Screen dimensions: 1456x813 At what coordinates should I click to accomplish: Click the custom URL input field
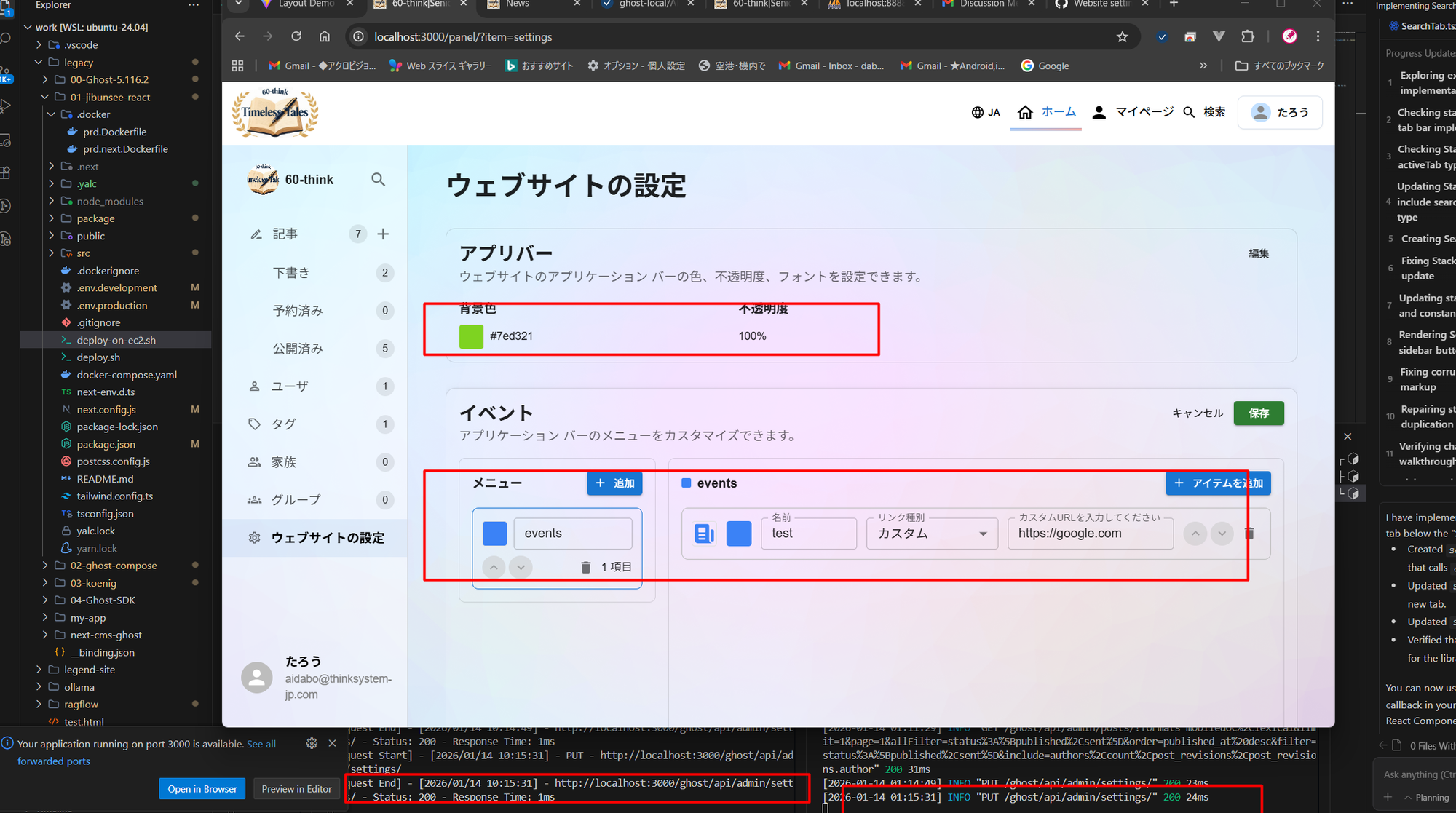[1089, 534]
